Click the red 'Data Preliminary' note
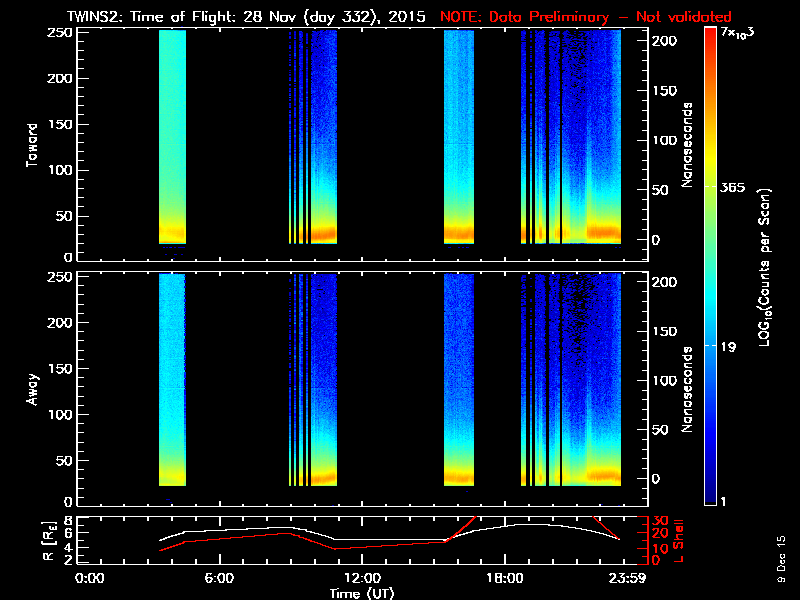 (585, 17)
